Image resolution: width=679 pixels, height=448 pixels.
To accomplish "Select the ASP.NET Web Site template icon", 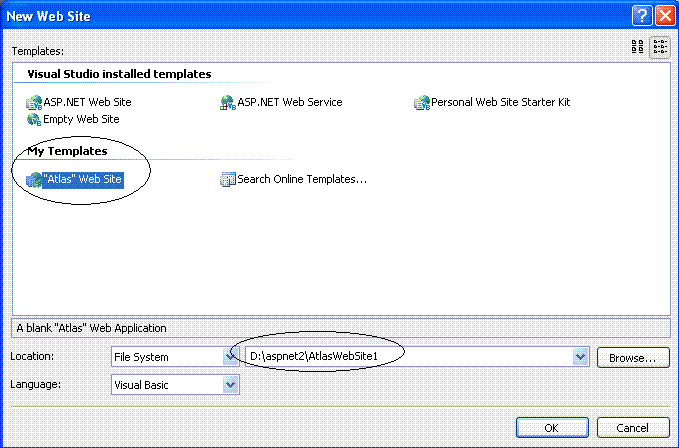I will 34,103.
